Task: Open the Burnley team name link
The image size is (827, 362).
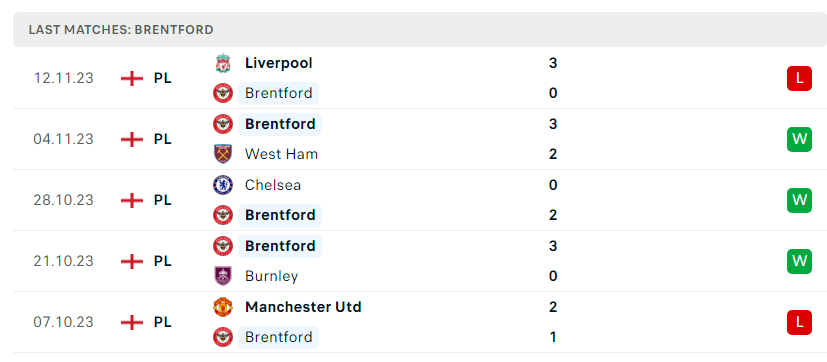Action: click(x=272, y=276)
